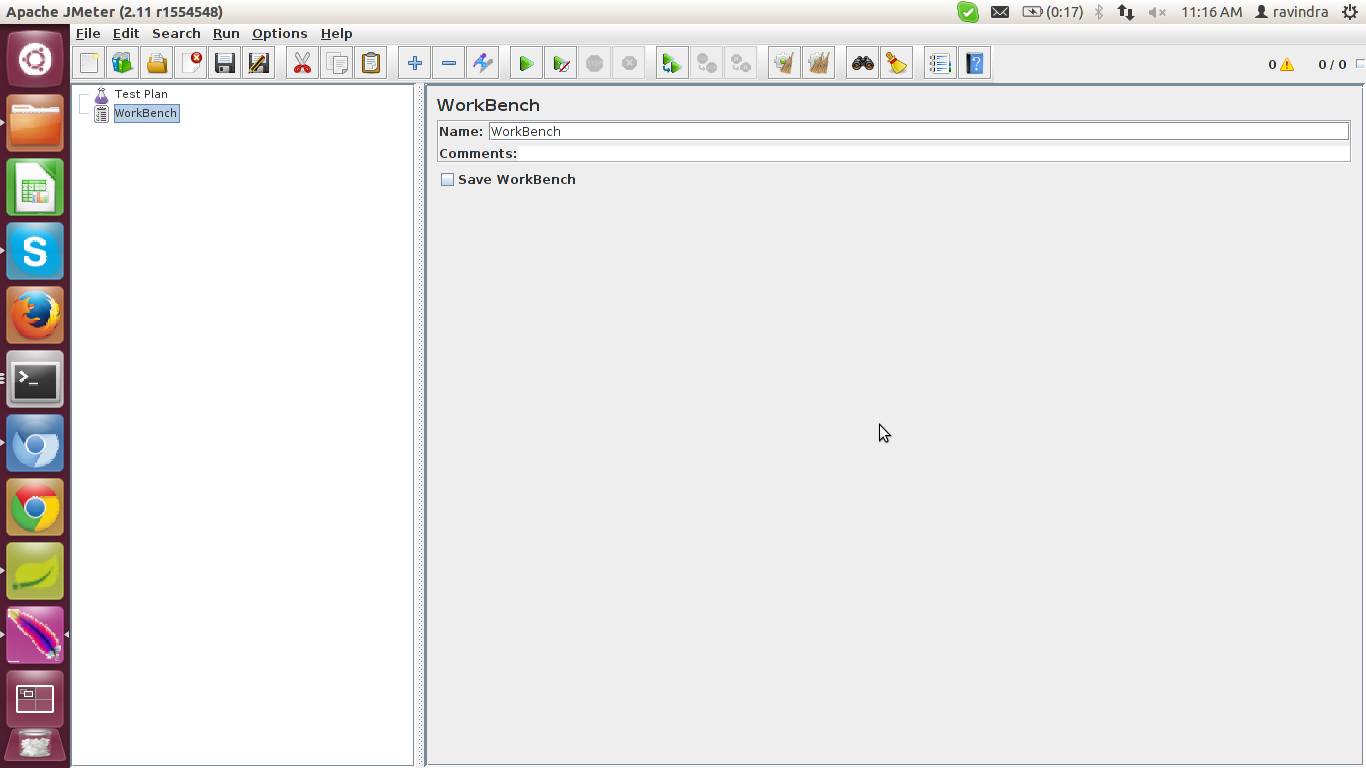Launch Google Chrome from the dock
The width and height of the screenshot is (1366, 768).
pos(35,507)
